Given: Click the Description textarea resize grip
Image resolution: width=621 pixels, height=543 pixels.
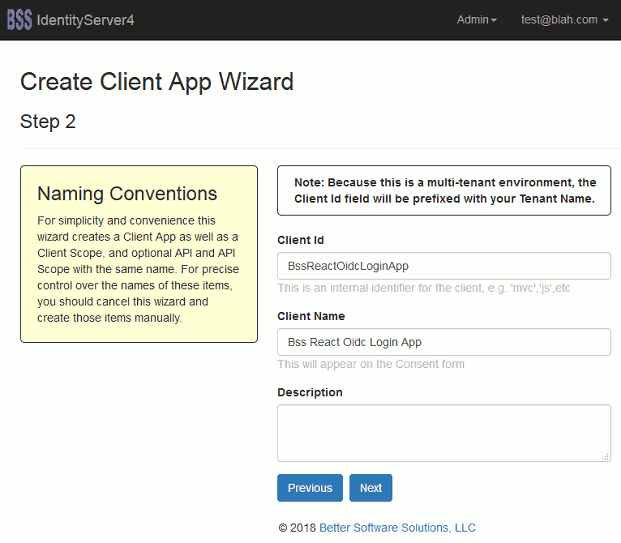Looking at the screenshot, I should (x=605, y=457).
